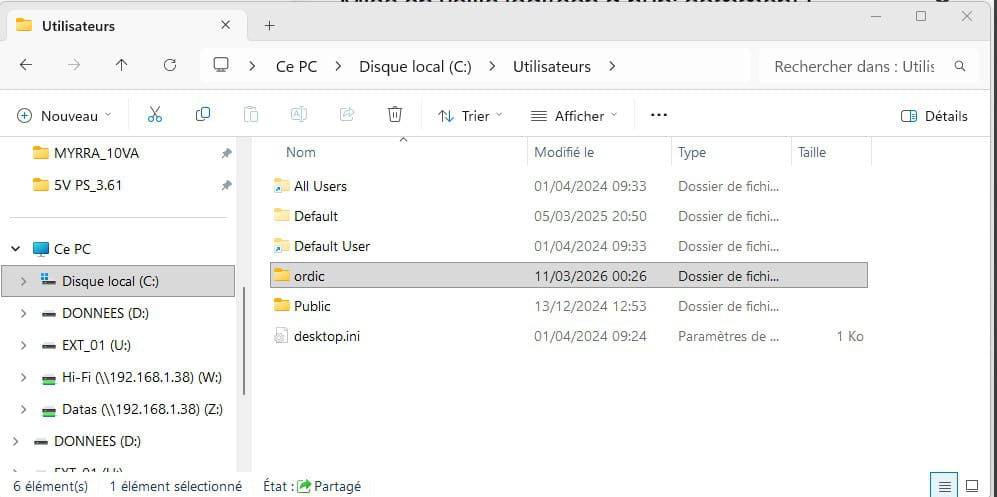Click Ce PC in the address breadcrumb
This screenshot has height=497, width=997.
click(296, 67)
